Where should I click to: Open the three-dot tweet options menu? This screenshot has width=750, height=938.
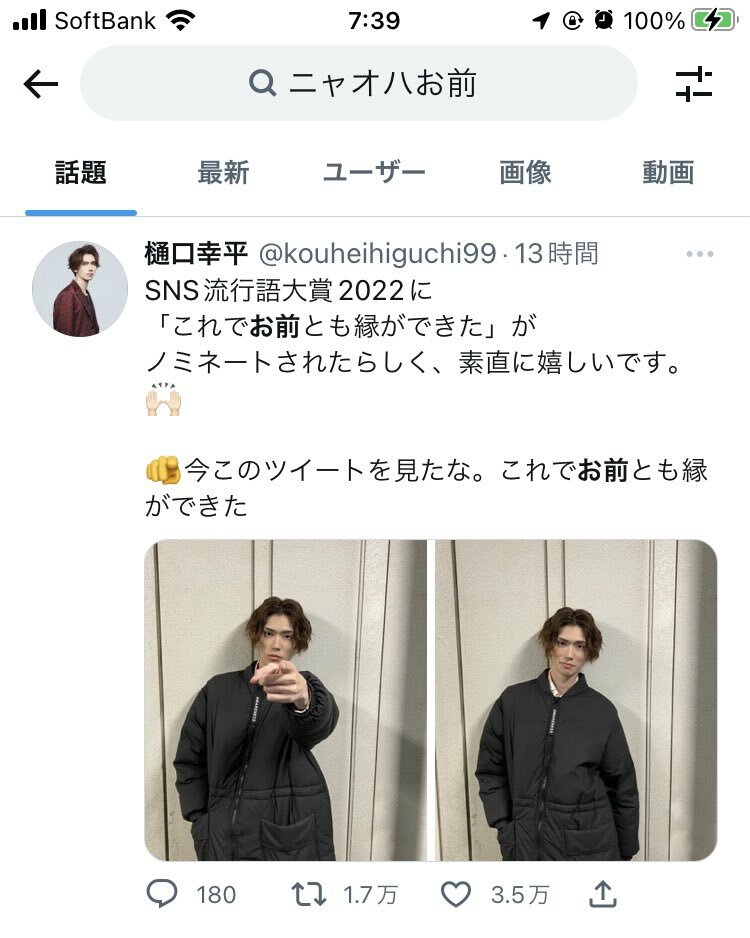click(699, 254)
